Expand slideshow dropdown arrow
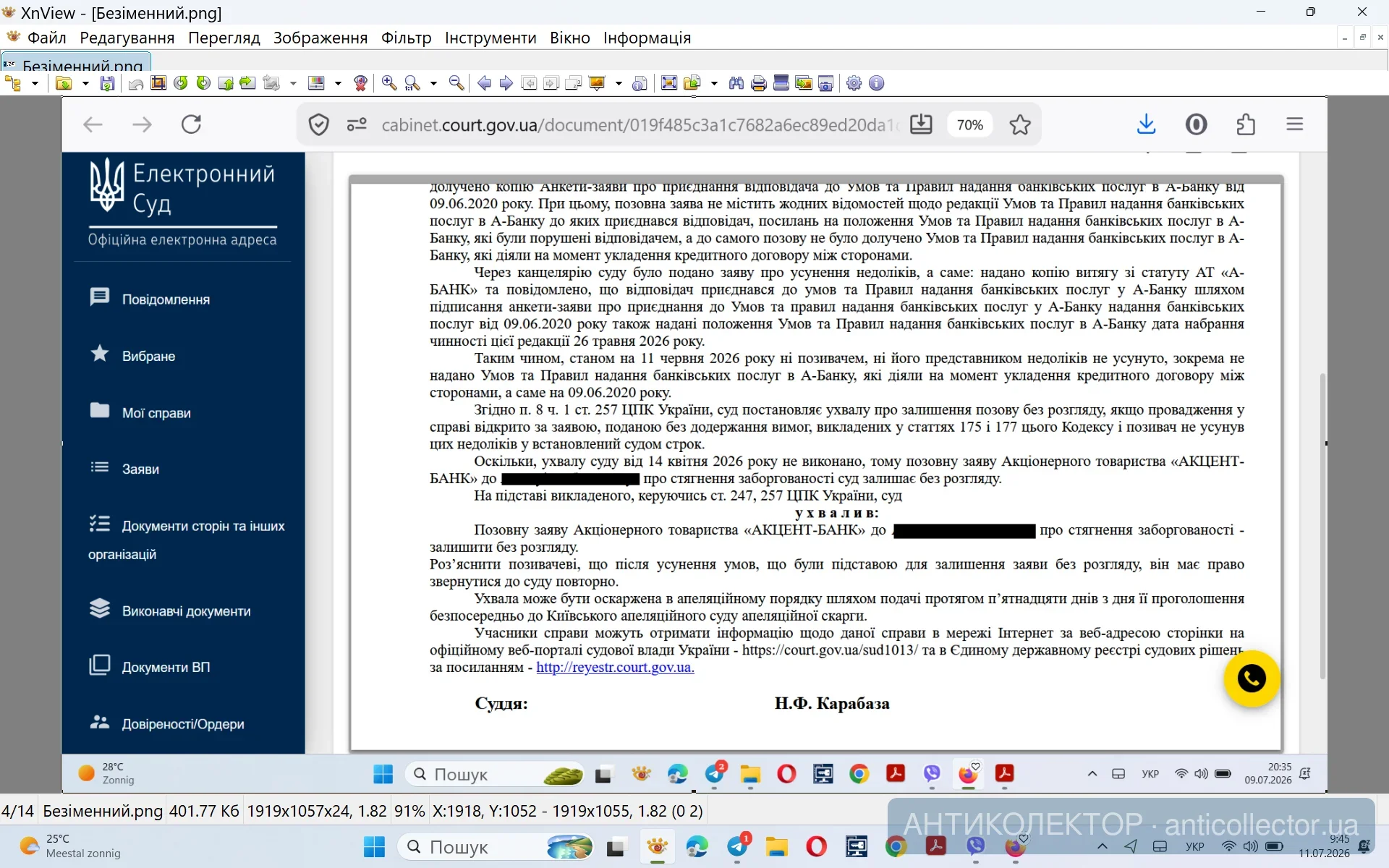1389x868 pixels. coord(619,83)
